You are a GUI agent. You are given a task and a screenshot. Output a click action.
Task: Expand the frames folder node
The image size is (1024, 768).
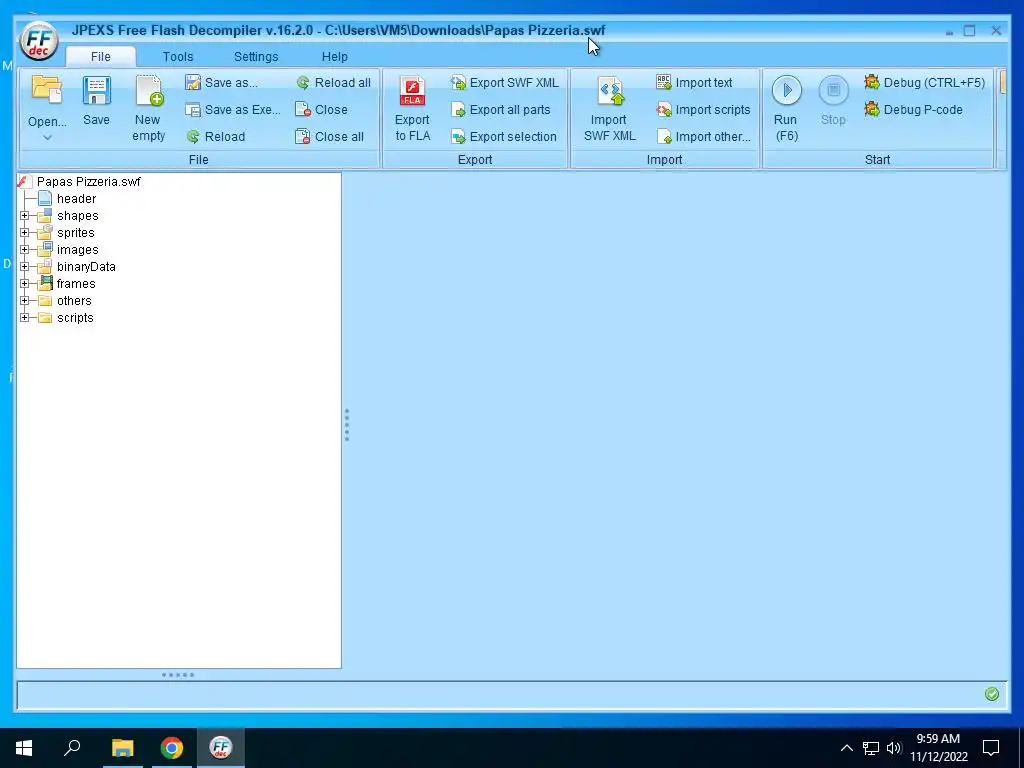point(25,283)
